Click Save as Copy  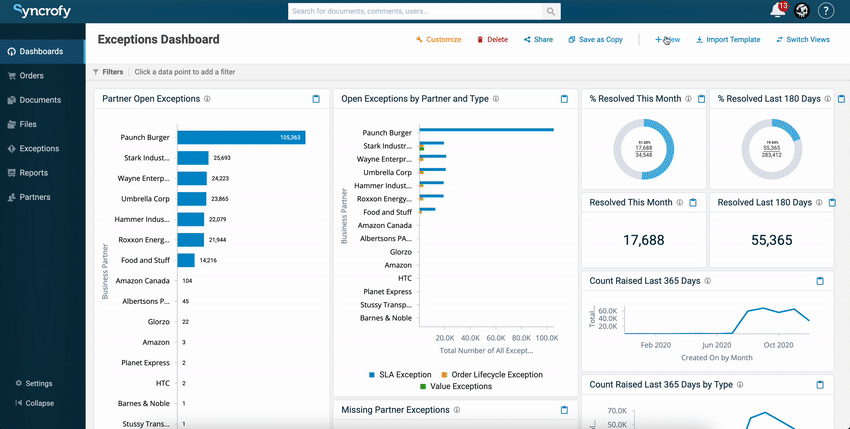tap(595, 40)
